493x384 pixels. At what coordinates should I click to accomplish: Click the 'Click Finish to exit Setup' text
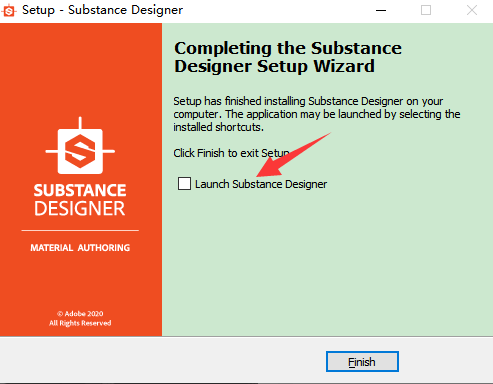pos(231,153)
